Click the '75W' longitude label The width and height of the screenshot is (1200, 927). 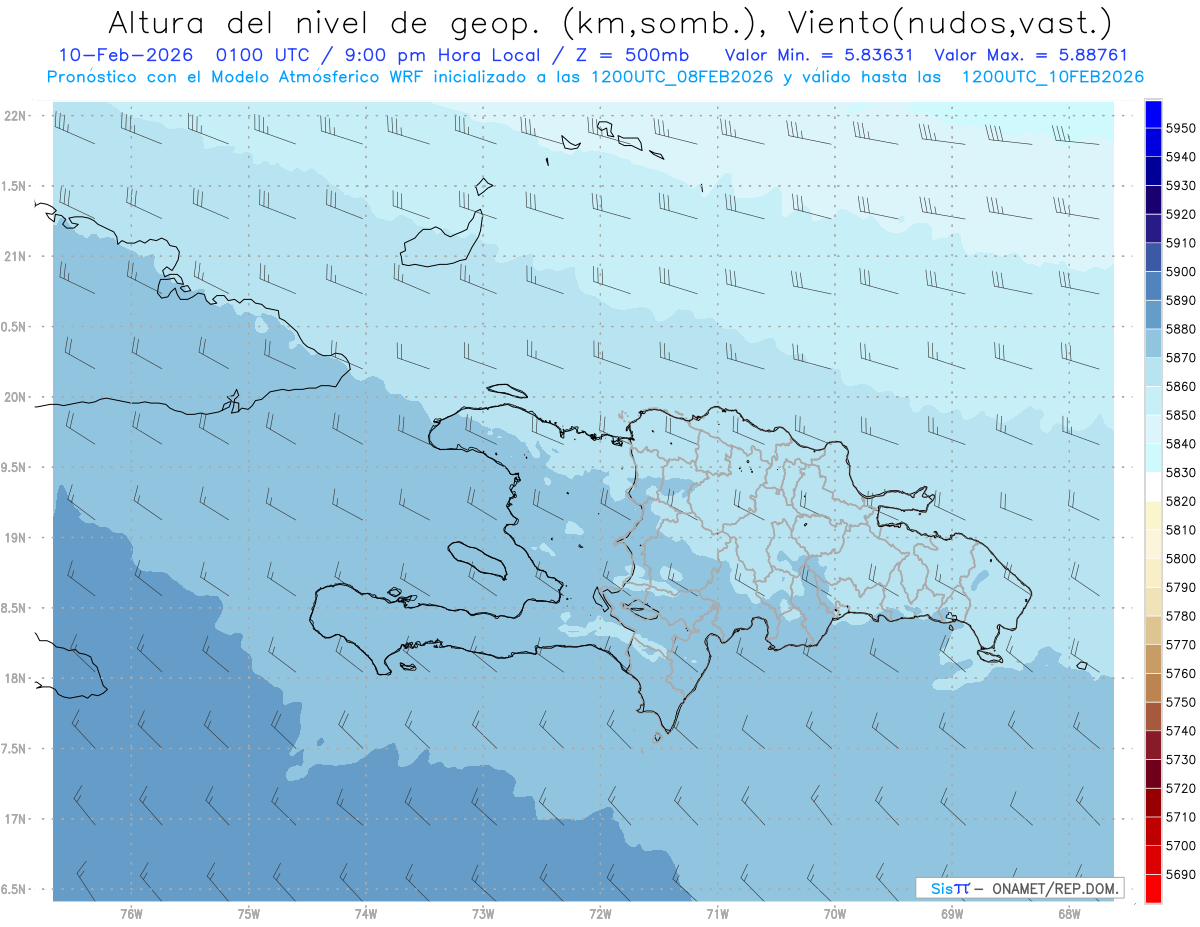pyautogui.click(x=249, y=913)
